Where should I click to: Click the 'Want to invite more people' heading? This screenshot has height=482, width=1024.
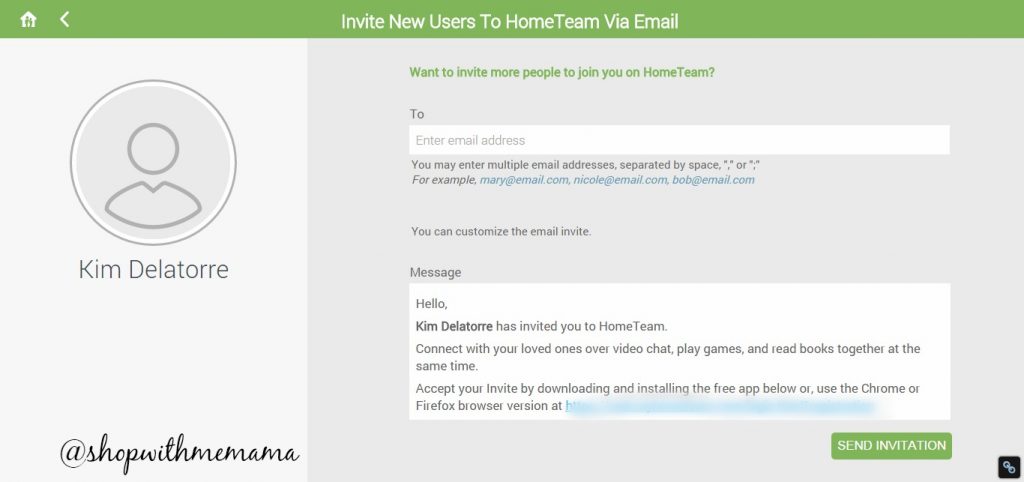point(562,72)
